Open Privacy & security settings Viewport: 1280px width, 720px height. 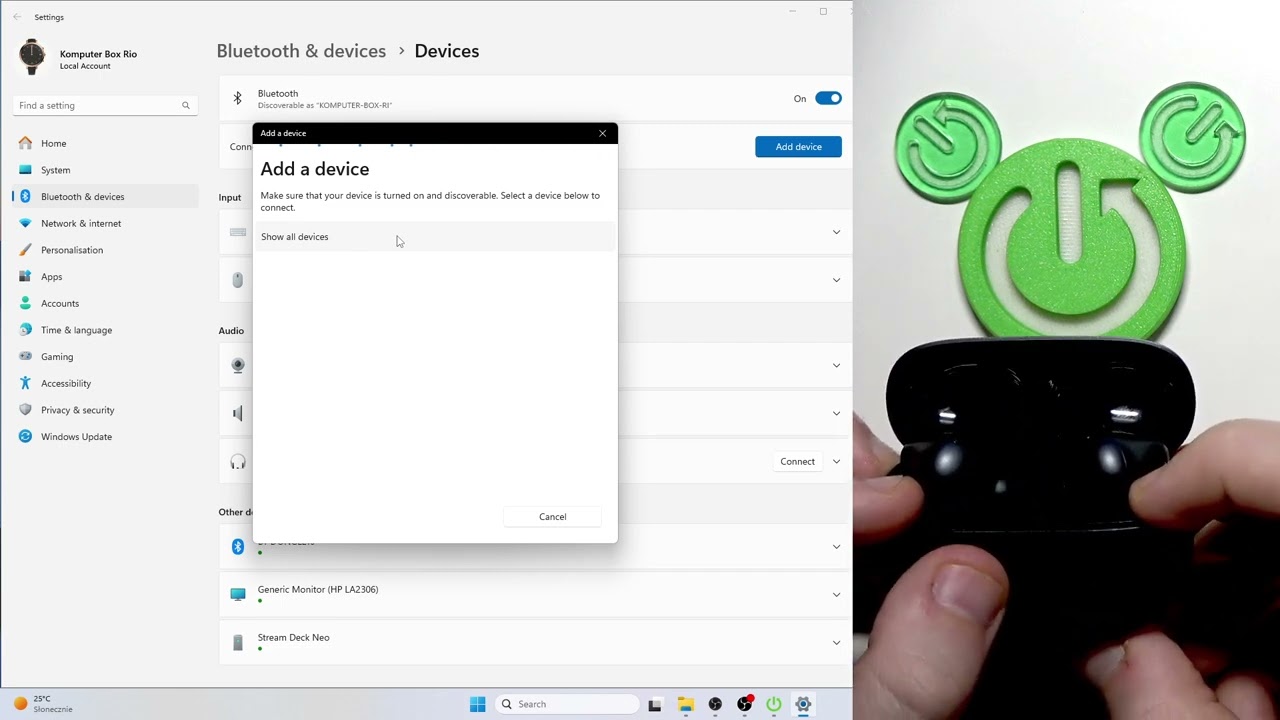click(x=105, y=410)
